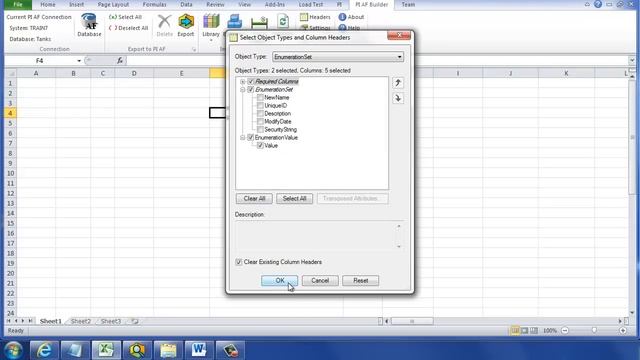
Task: Open the File tab
Action: click(18, 4)
